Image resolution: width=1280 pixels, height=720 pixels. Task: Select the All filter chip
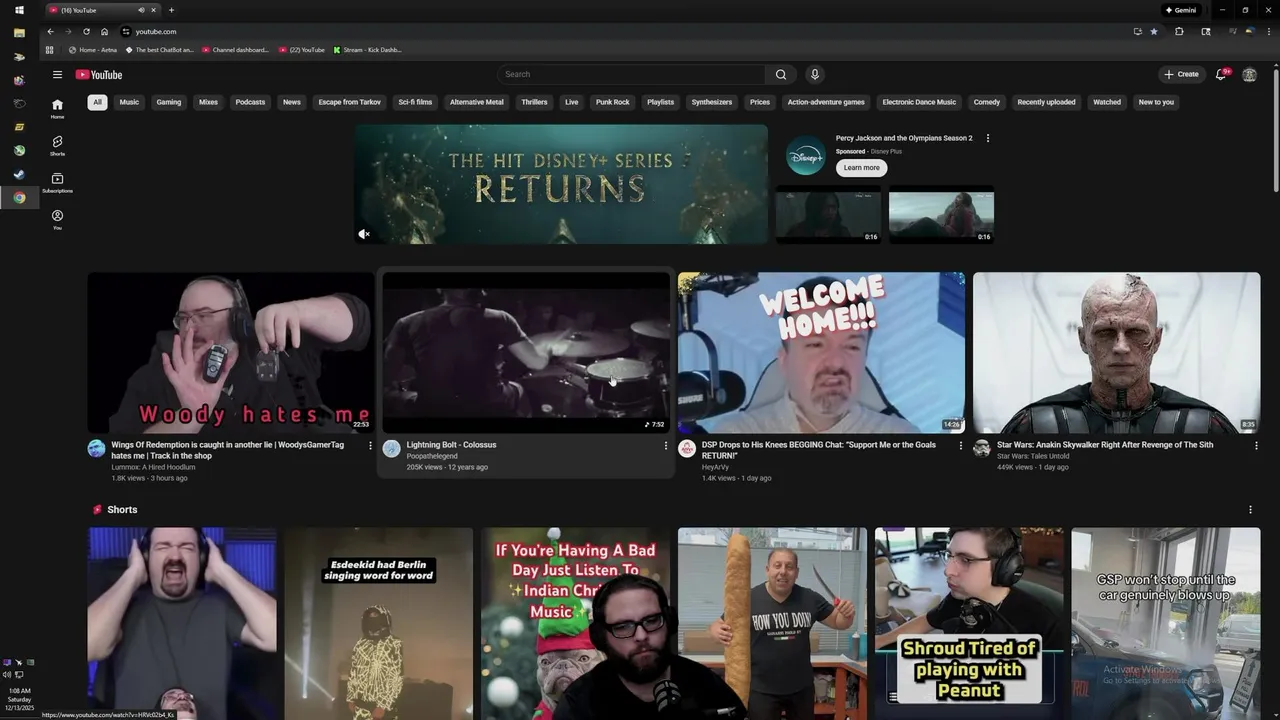point(97,102)
